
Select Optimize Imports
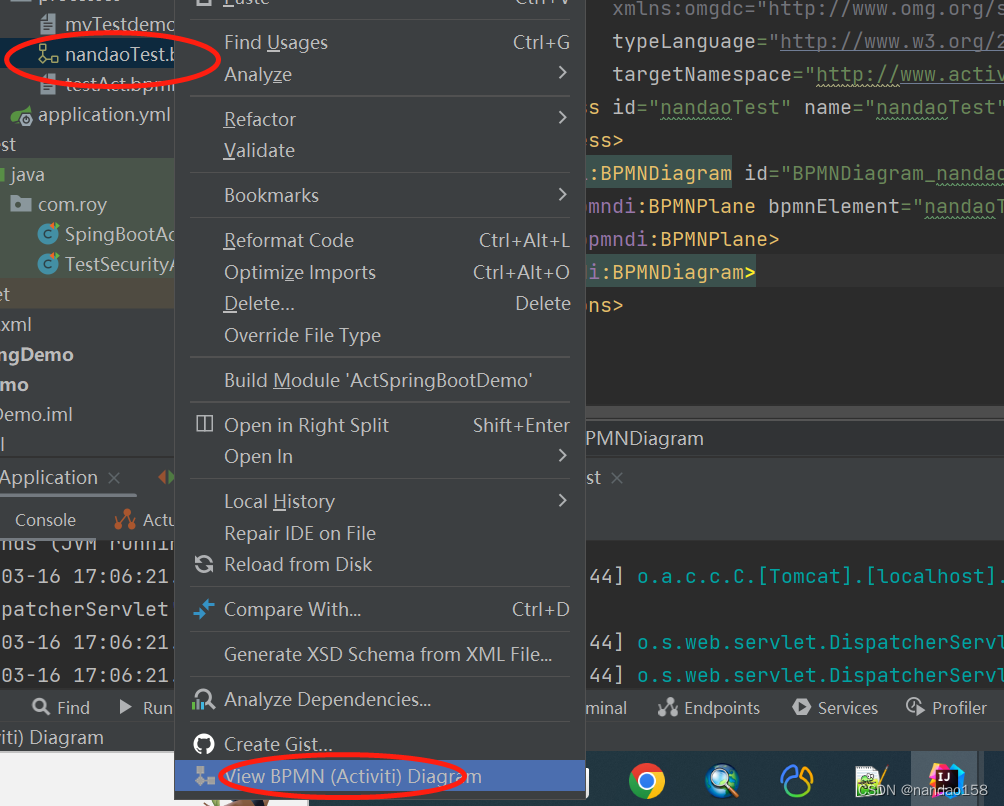point(380,272)
